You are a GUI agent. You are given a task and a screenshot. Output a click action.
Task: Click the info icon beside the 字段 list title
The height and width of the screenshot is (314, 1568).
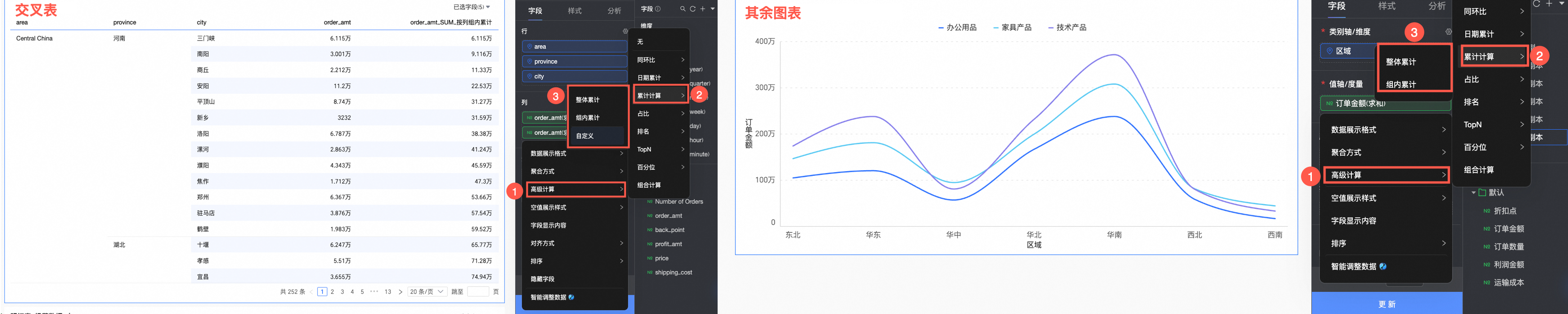coord(657,8)
